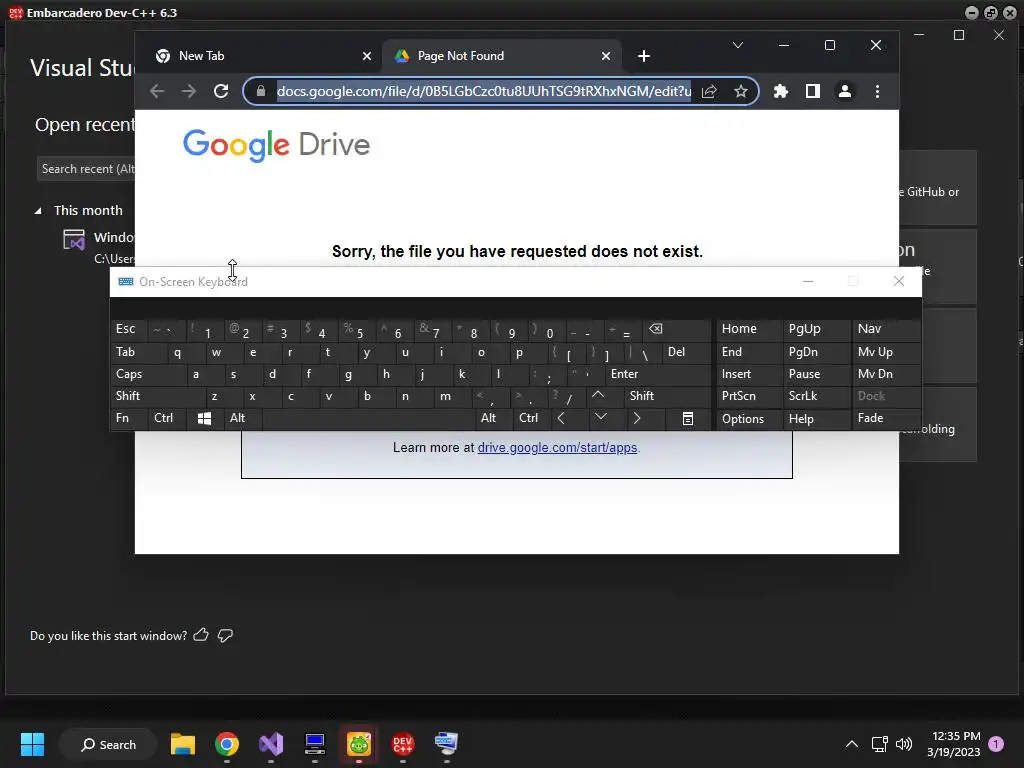This screenshot has width=1024, height=768.
Task: Collapse the This month group in Visual Studio
Action: tap(38, 211)
